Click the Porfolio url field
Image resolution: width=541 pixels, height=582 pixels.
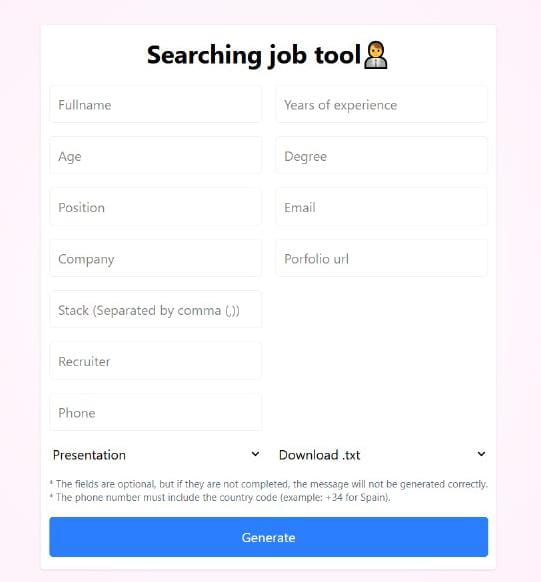[x=382, y=259]
